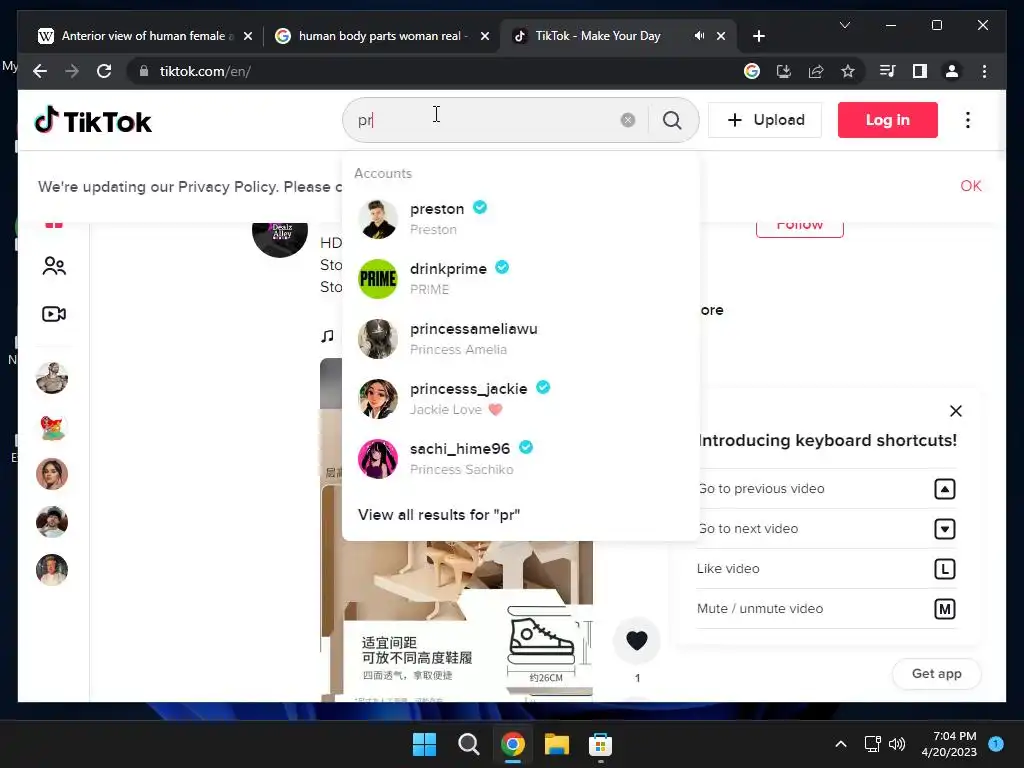Select the princessameliawu account suggestion
The height and width of the screenshot is (768, 1024).
coord(520,339)
